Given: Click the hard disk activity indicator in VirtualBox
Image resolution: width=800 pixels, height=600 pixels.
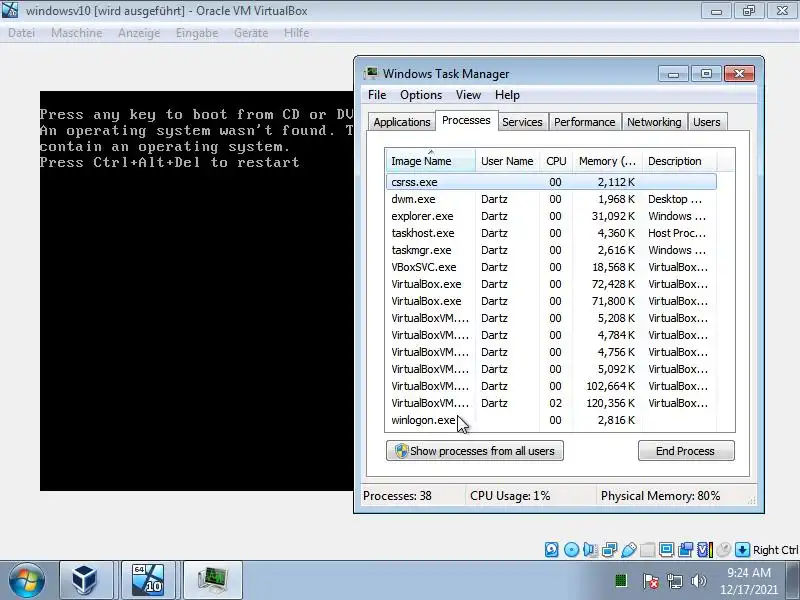Looking at the screenshot, I should 552,549.
